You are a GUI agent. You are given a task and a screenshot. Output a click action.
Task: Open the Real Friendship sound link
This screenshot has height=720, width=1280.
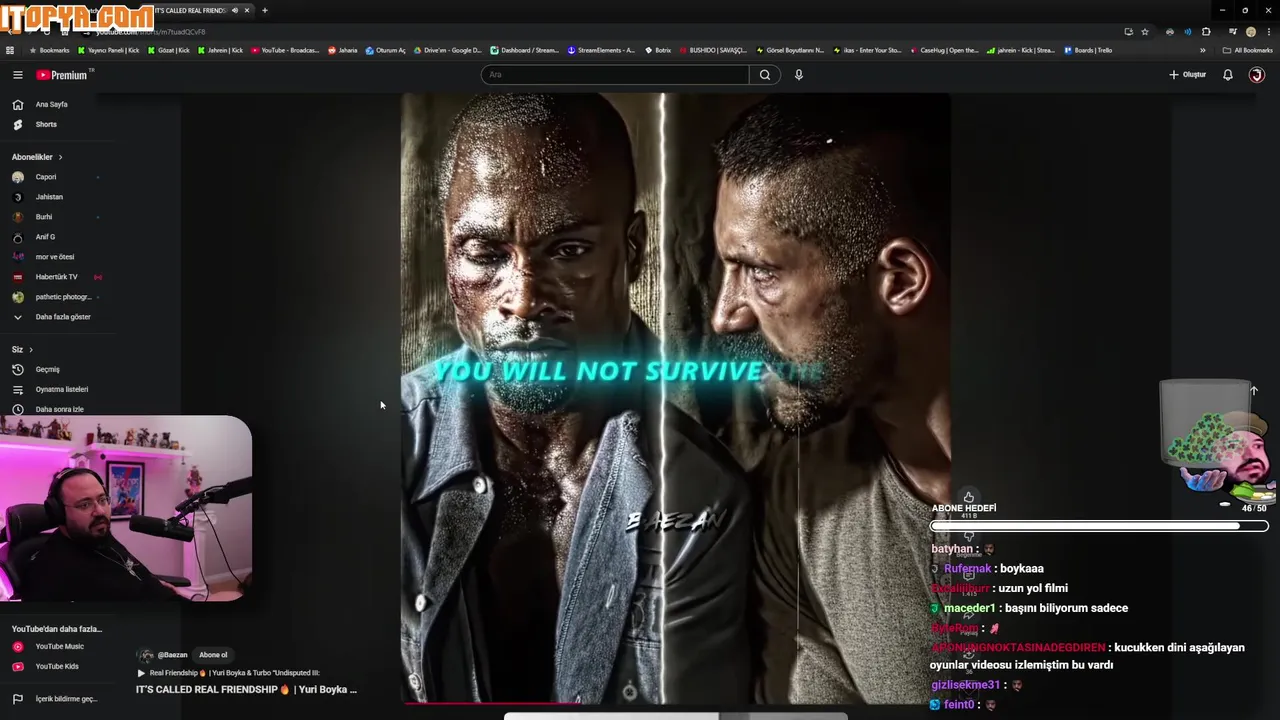click(x=234, y=673)
